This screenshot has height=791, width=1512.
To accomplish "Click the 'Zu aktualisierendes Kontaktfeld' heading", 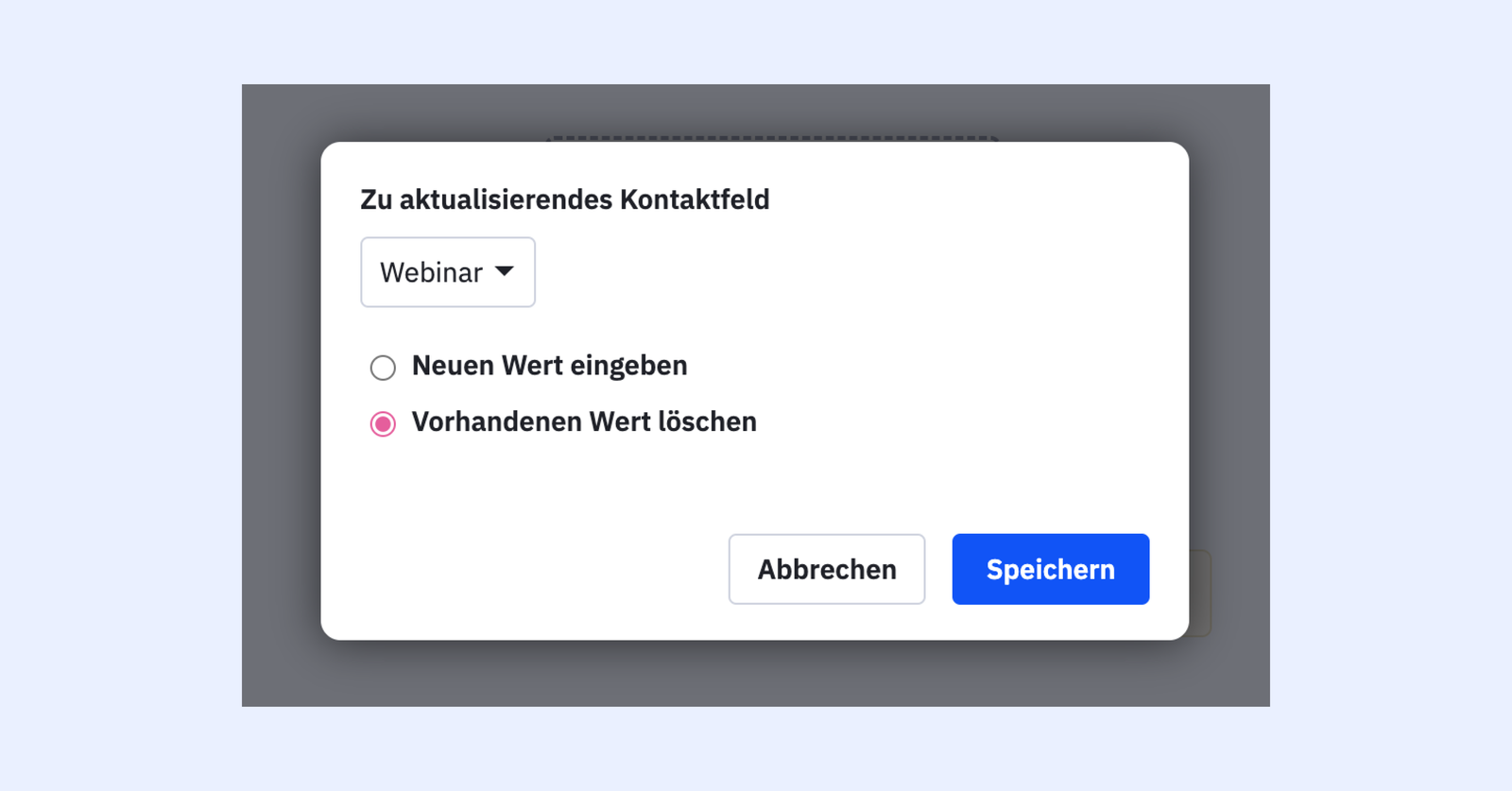I will (x=564, y=199).
